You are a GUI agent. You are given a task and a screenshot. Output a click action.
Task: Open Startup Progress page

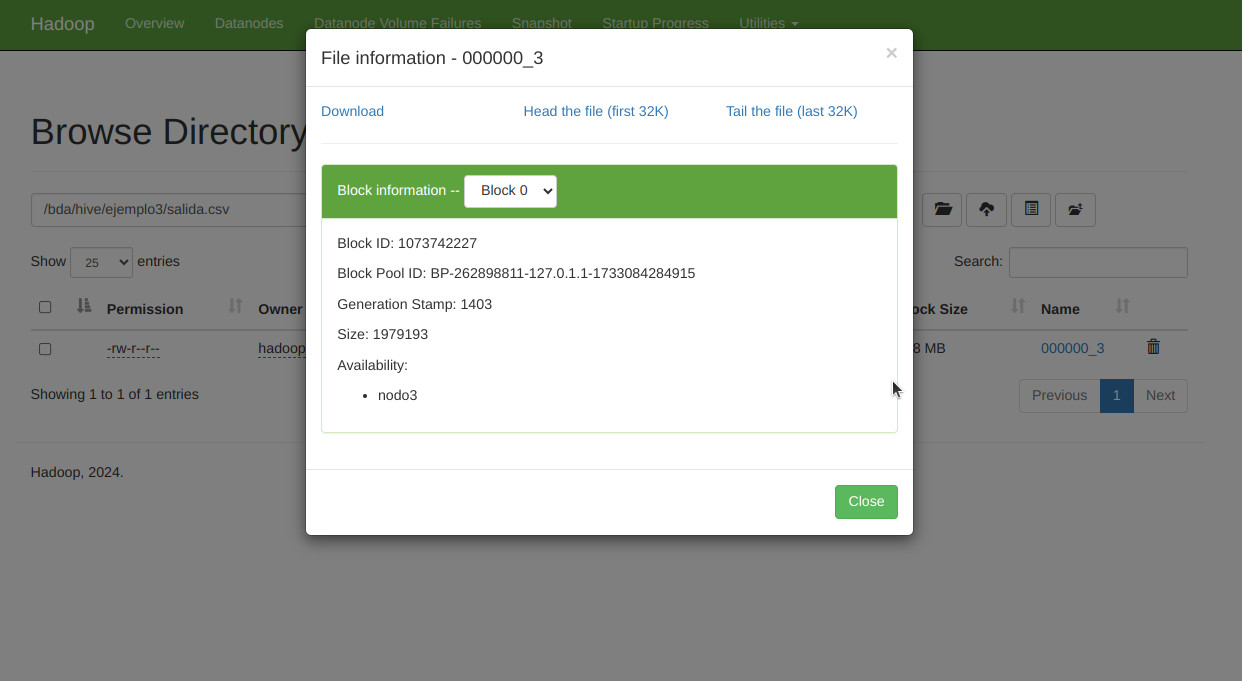pyautogui.click(x=655, y=23)
